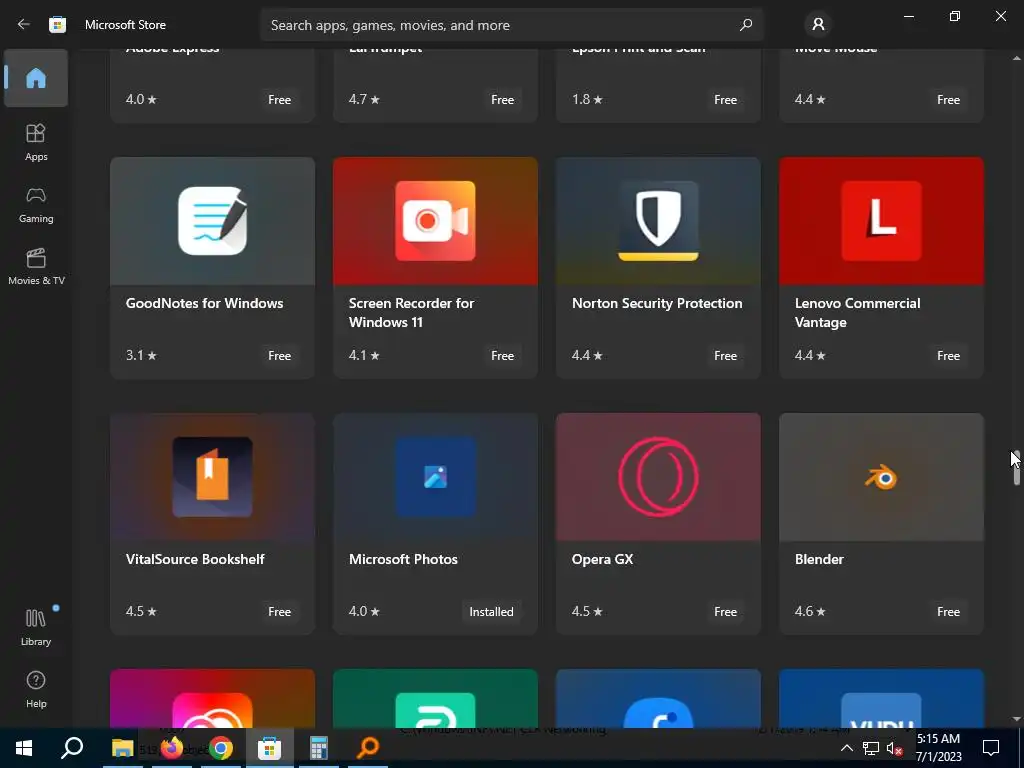Click the Microsoft Store logo icon

click(x=57, y=25)
